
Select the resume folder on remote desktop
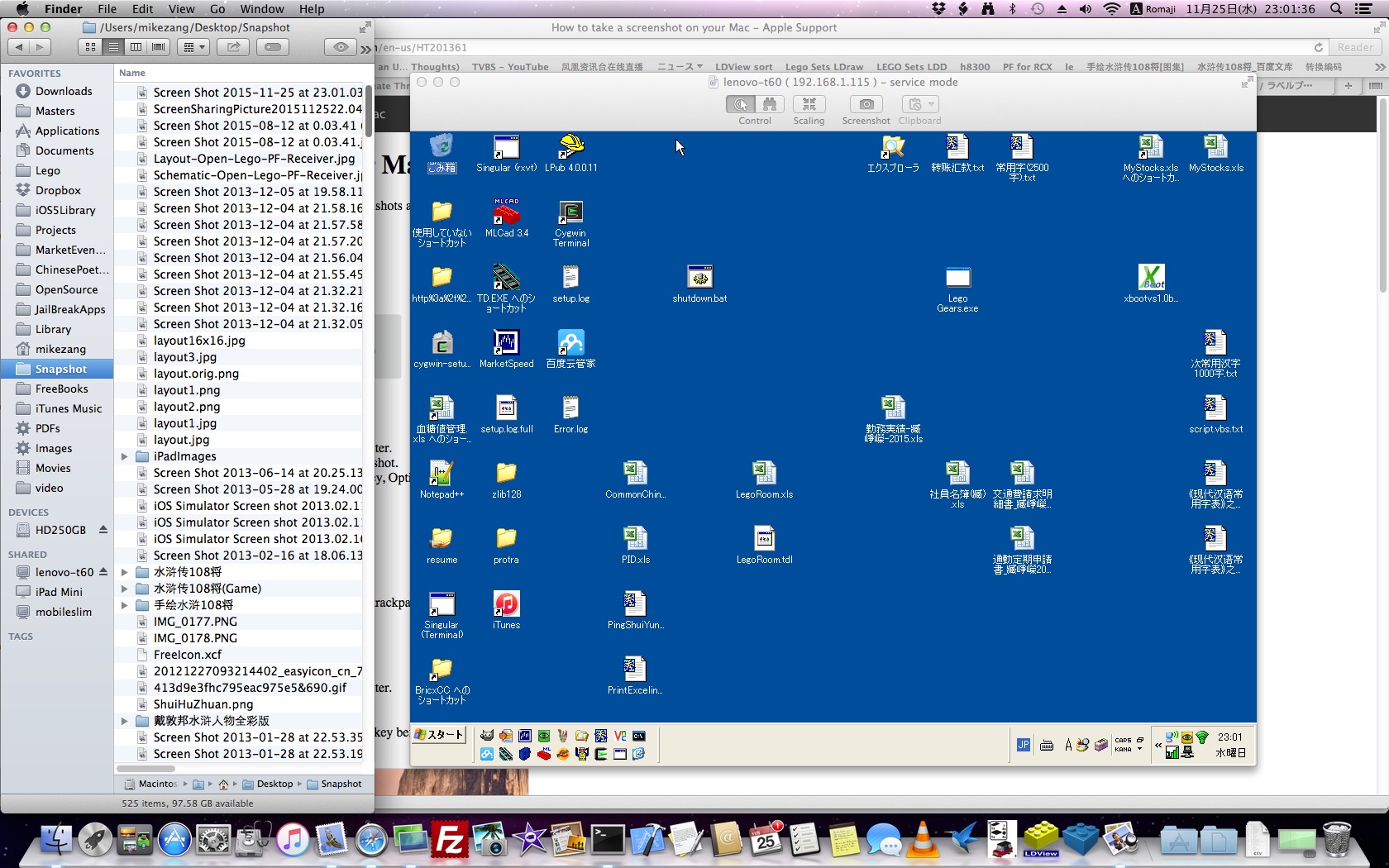point(442,545)
